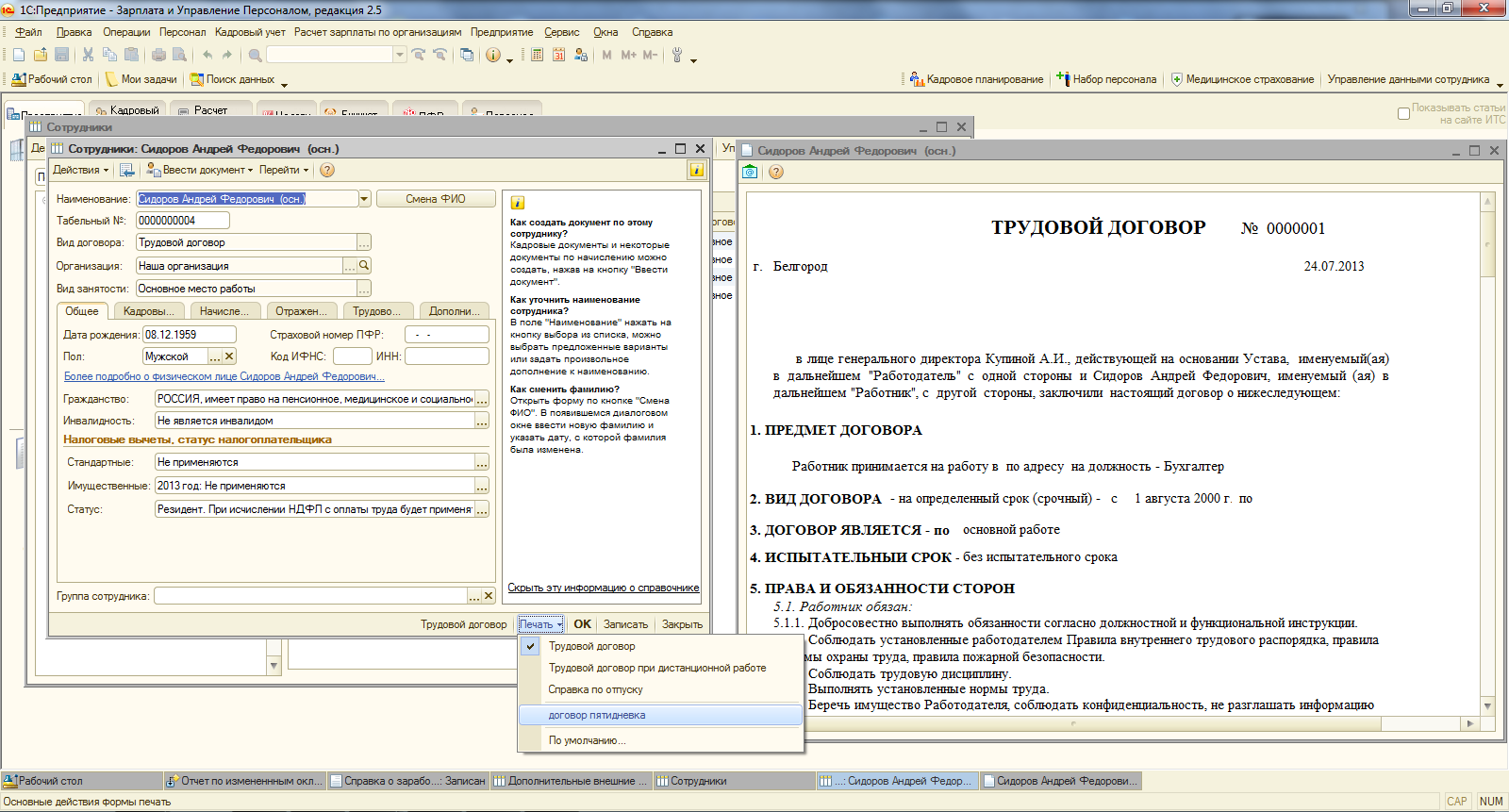Click the Табельный № input field
The height and width of the screenshot is (812, 1509).
(183, 221)
